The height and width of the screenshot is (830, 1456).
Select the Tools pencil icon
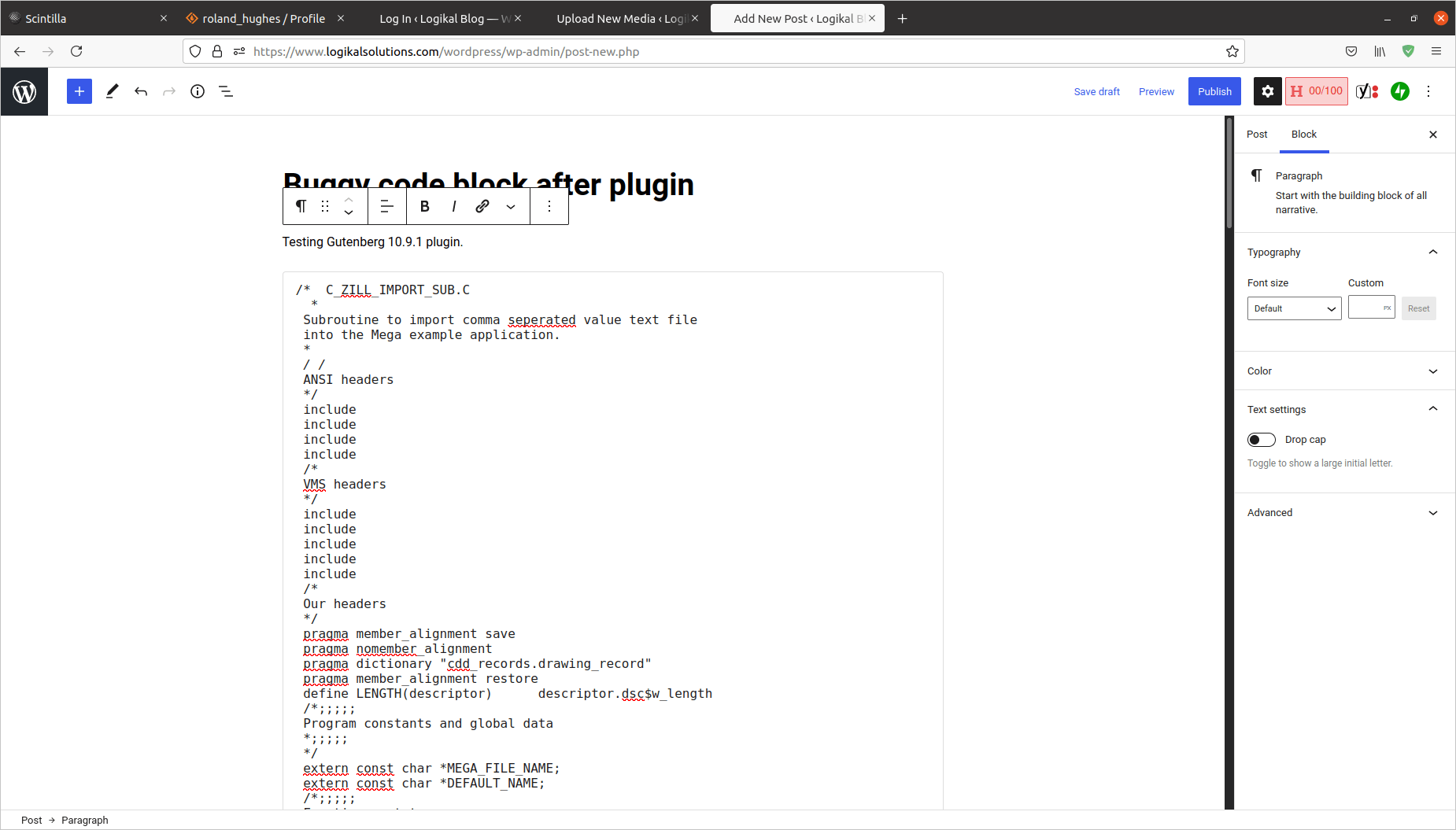click(111, 91)
